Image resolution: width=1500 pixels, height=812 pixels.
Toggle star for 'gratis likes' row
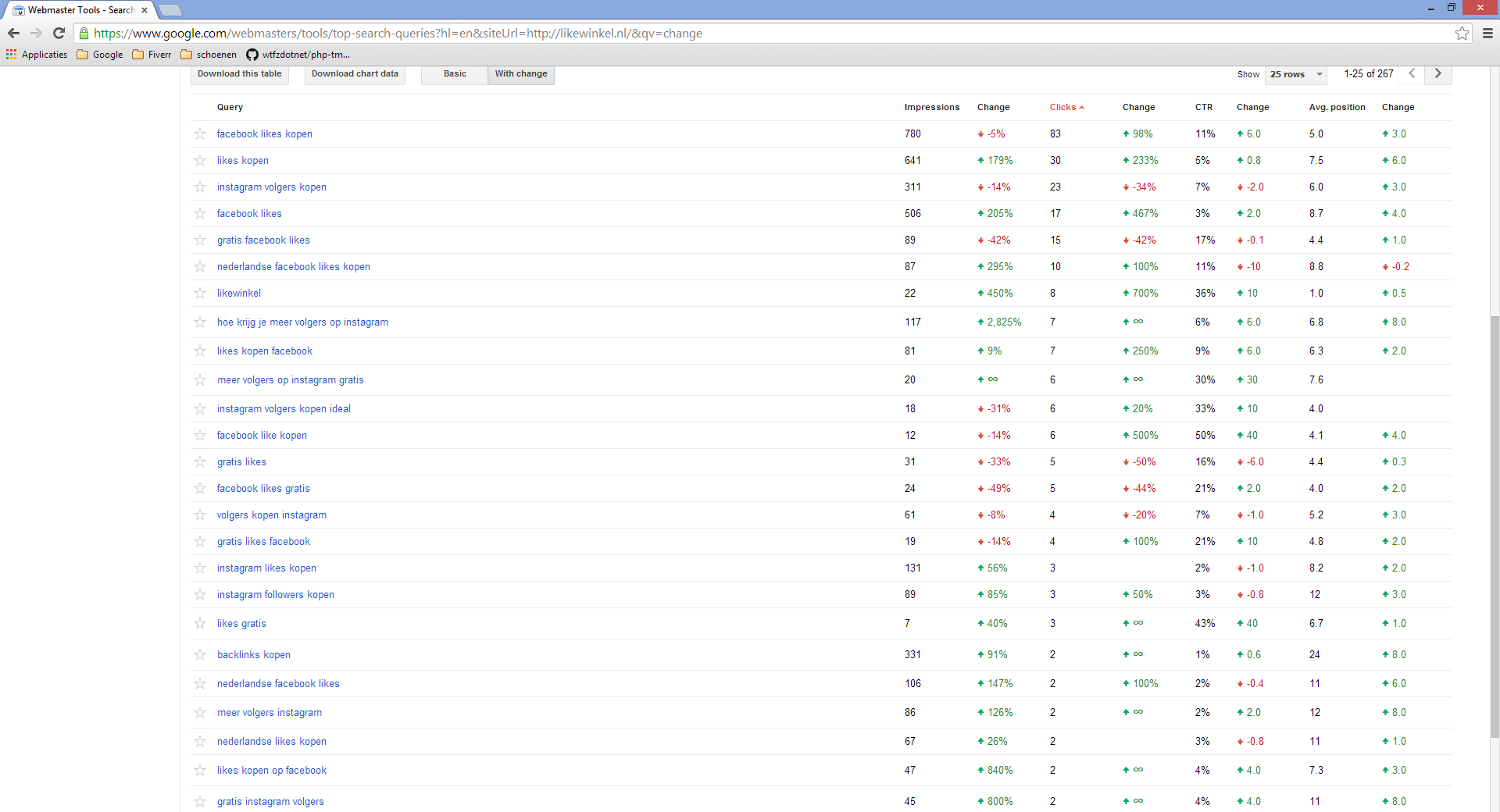pyautogui.click(x=200, y=462)
